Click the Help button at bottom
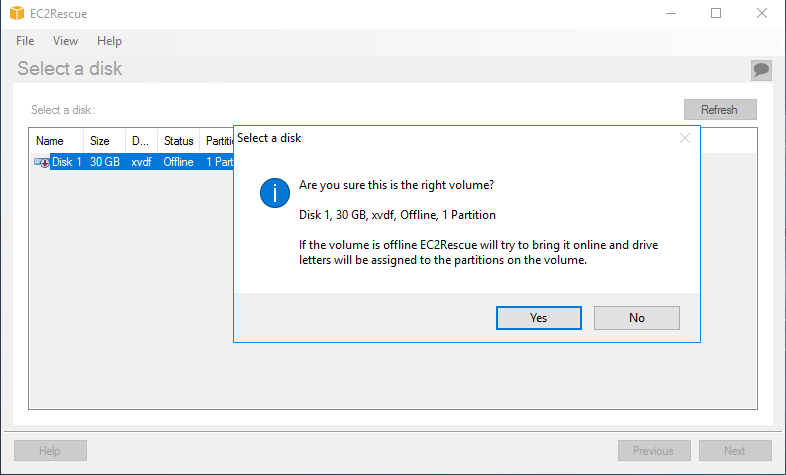The height and width of the screenshot is (475, 786). (50, 450)
